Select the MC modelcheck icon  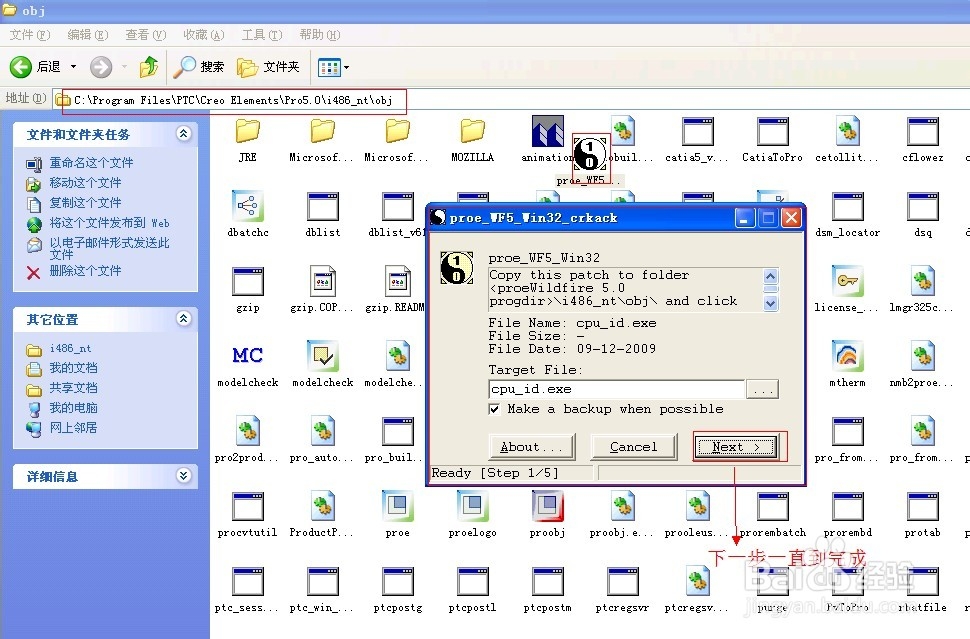pos(247,355)
